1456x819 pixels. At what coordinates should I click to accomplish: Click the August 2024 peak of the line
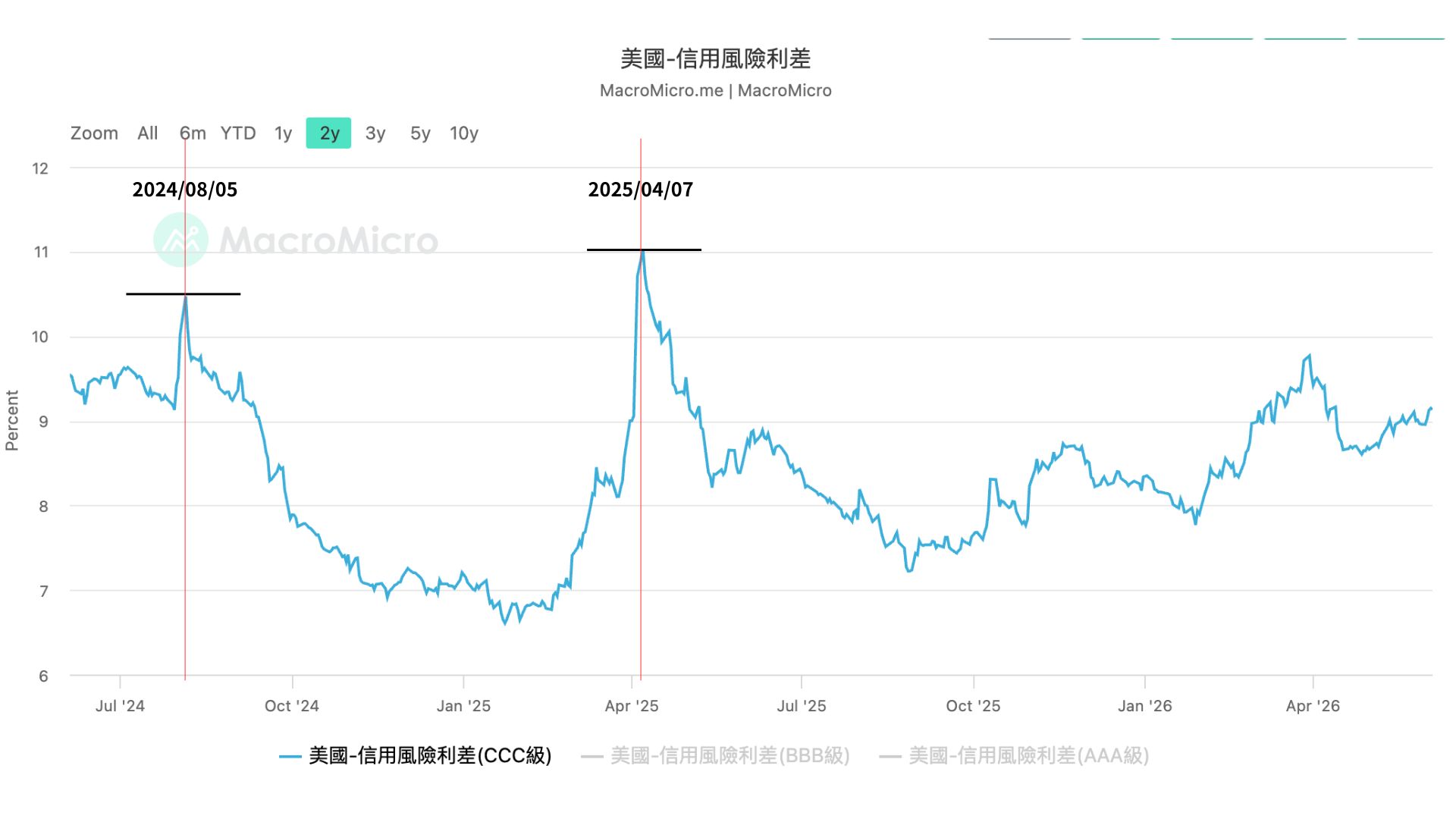(x=186, y=295)
